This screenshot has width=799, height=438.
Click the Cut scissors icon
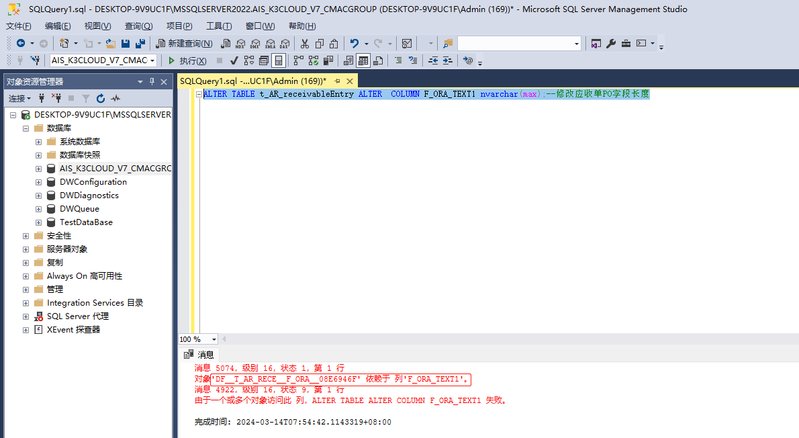pyautogui.click(x=305, y=43)
